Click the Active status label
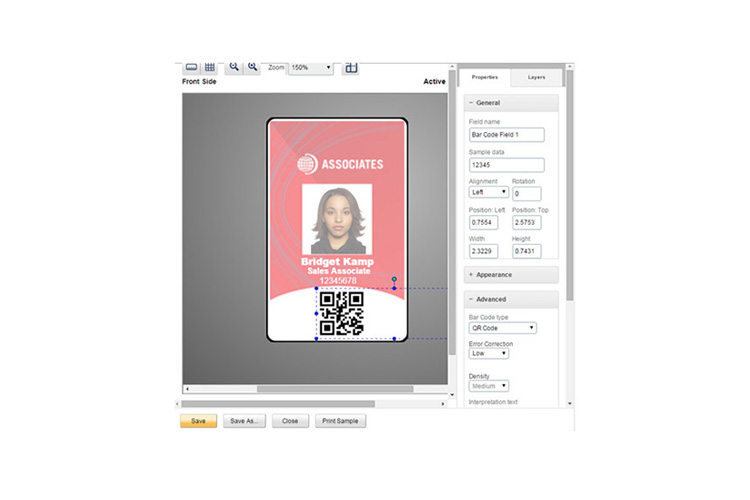The image size is (750, 500). (x=434, y=82)
